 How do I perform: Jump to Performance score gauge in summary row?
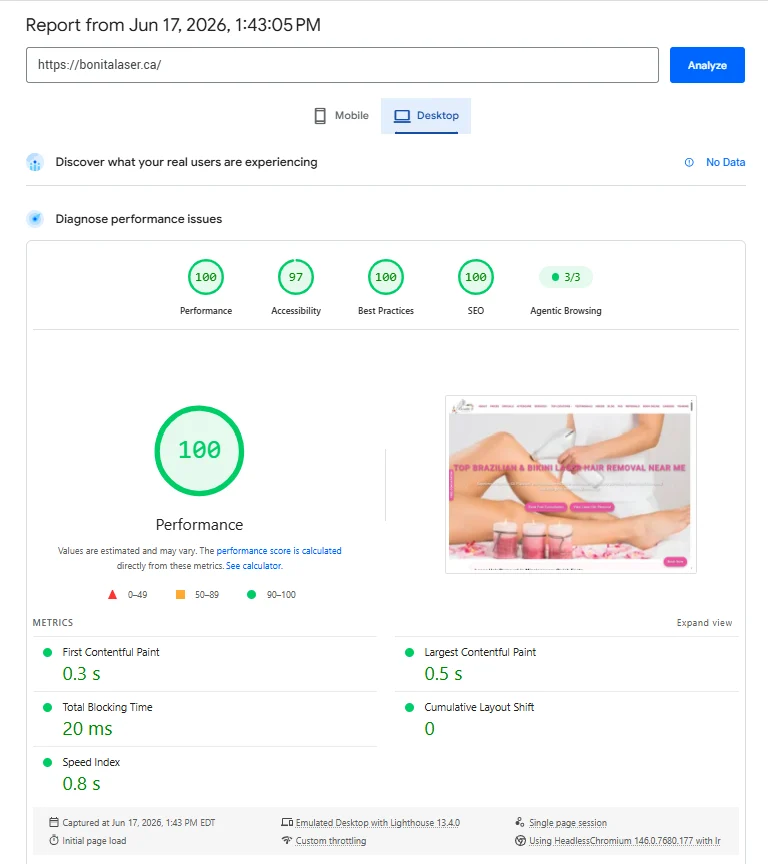pyautogui.click(x=206, y=277)
